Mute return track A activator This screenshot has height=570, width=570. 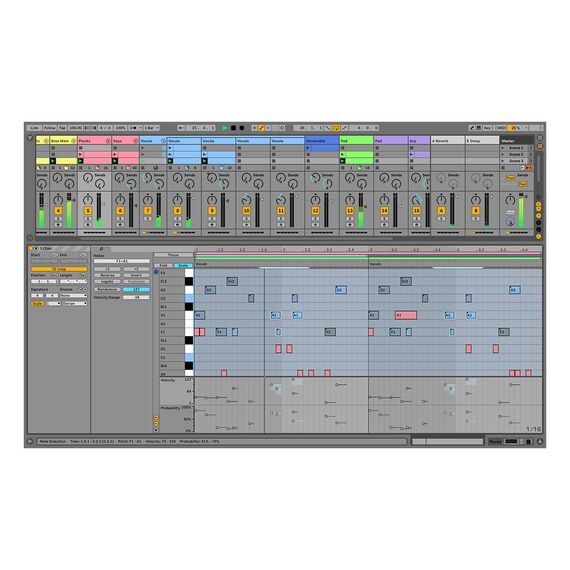coord(441,210)
